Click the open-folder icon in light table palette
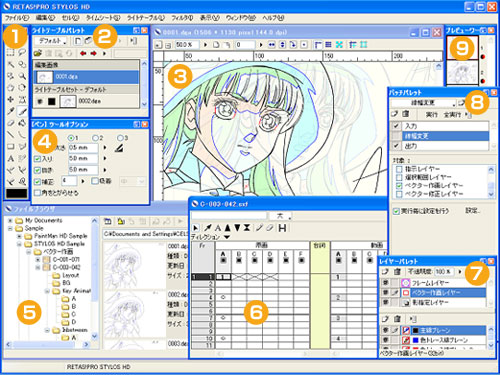Viewport: 500px width, 375px height. click(38, 53)
